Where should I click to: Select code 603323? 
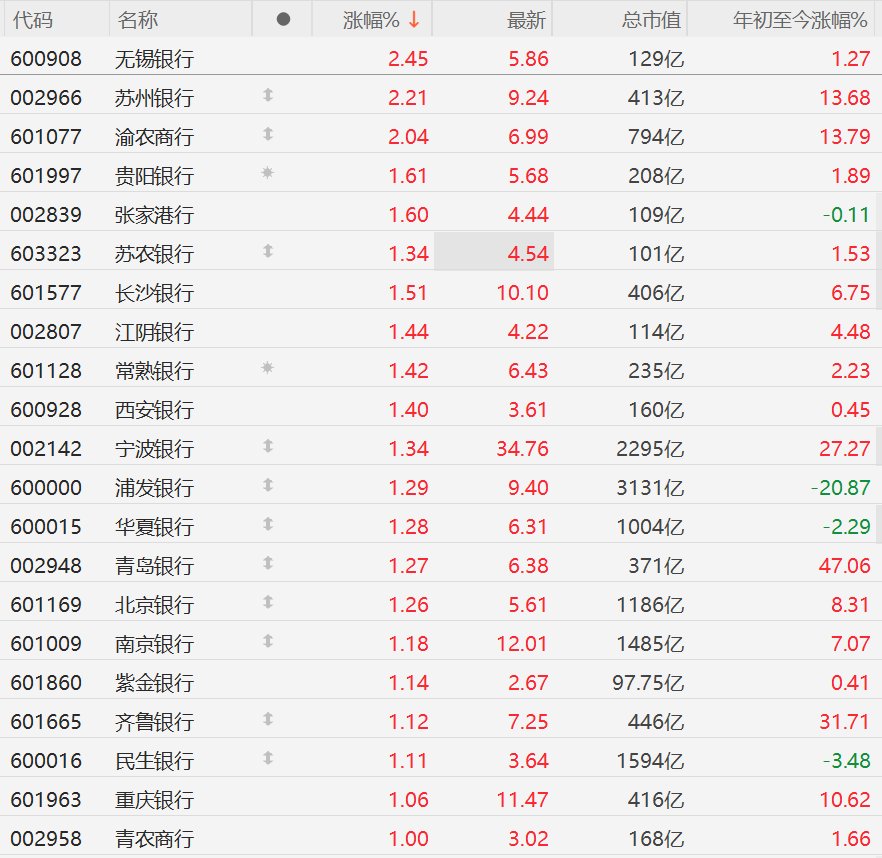point(46,254)
